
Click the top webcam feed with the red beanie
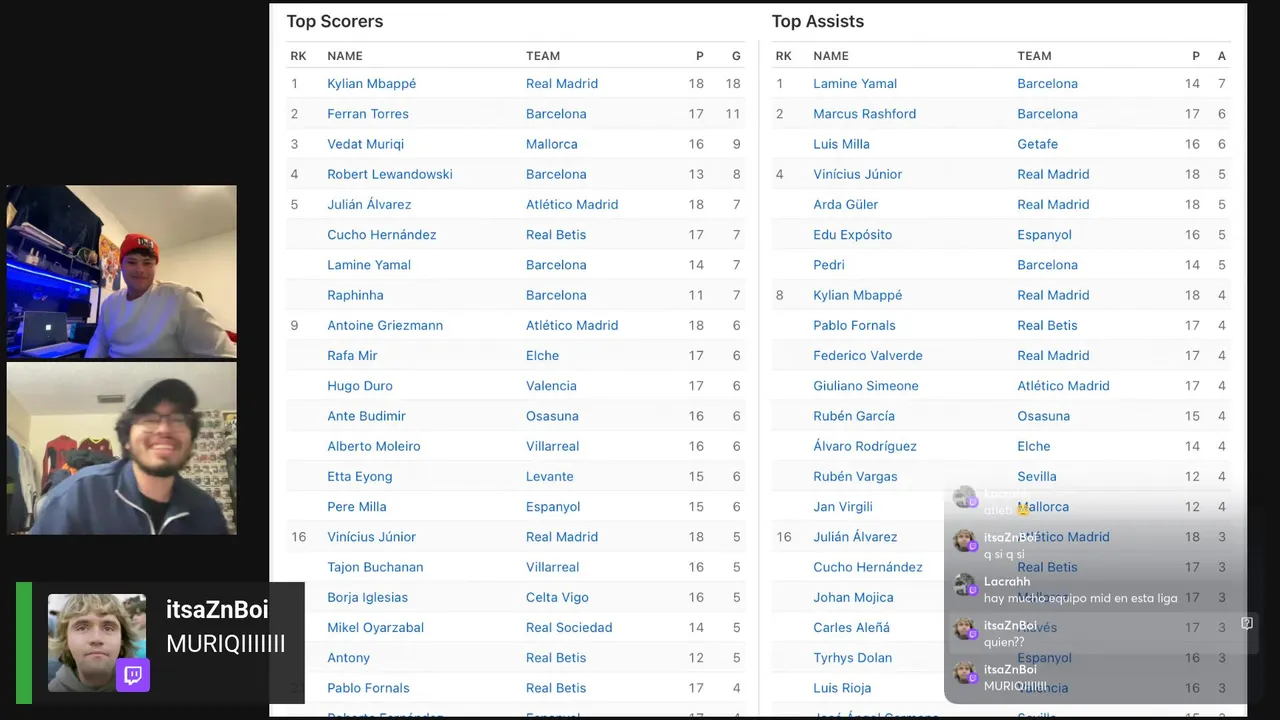[122, 271]
